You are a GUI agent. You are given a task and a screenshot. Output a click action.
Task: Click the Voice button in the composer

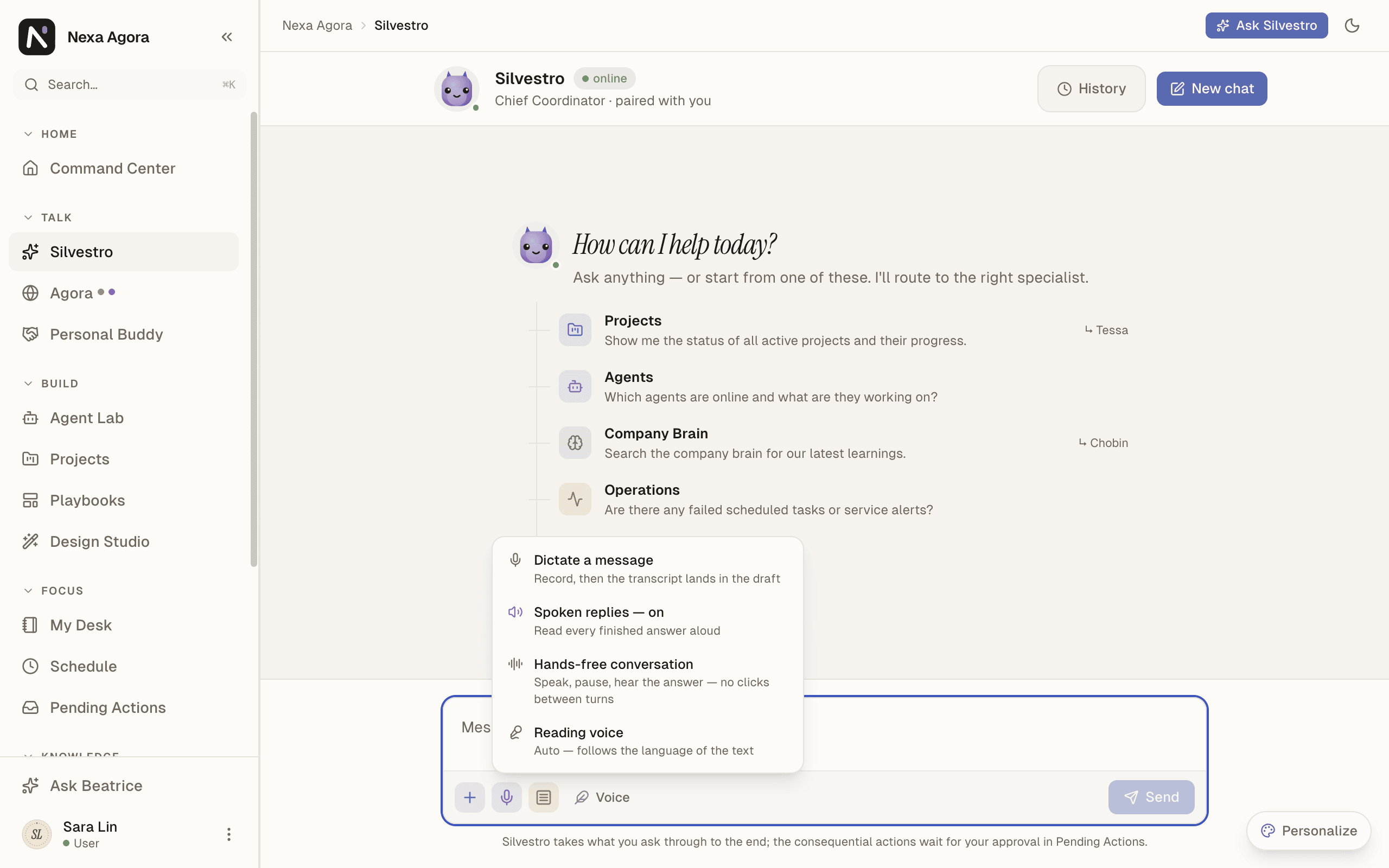[x=602, y=797]
